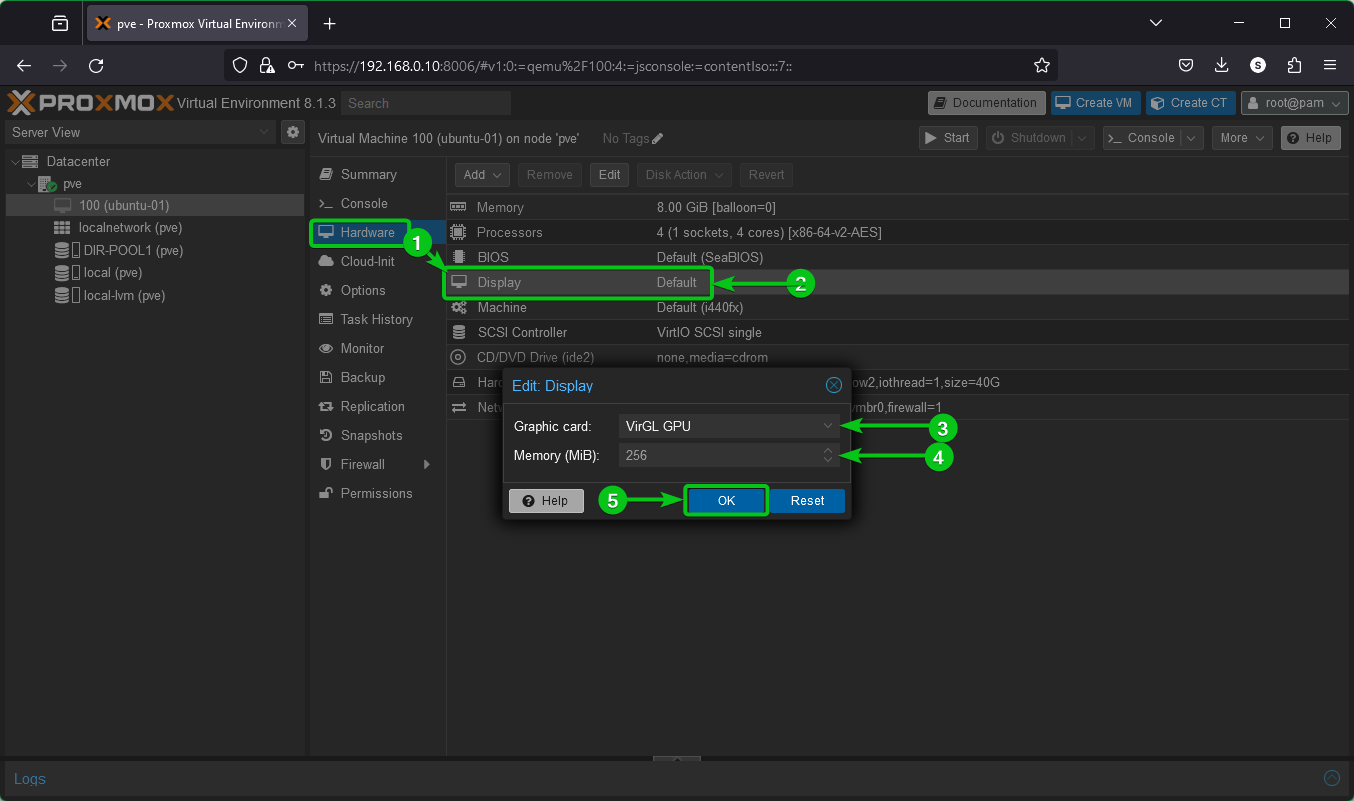Viewport: 1354px width, 801px height.
Task: Open the Replication tab
Action: pyautogui.click(x=378, y=406)
